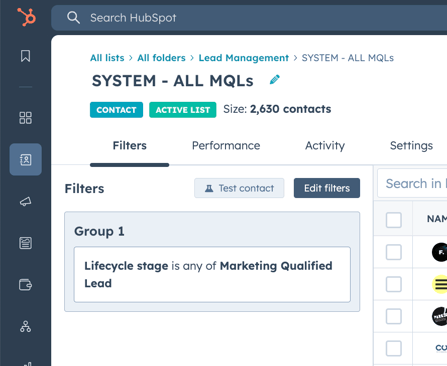Click the HubSpot sprocket logo
This screenshot has width=447, height=366.
point(26,17)
